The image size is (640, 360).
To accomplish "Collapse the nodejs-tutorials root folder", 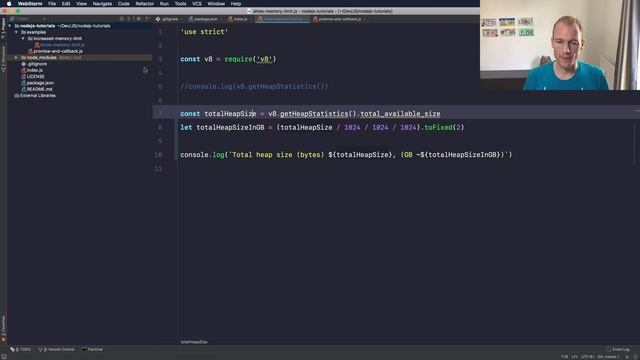I will click(x=10, y=26).
